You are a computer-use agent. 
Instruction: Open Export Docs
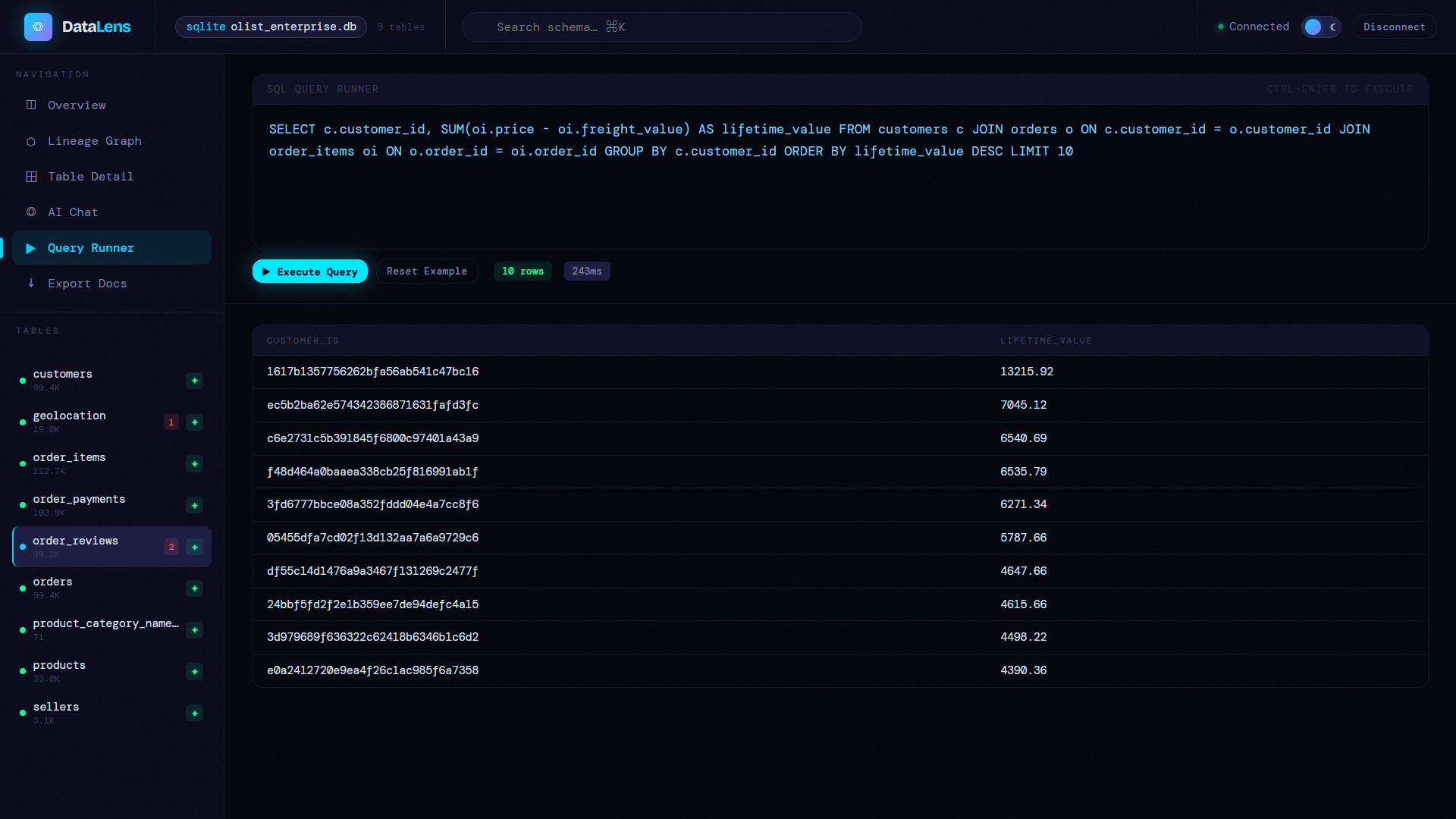(x=111, y=284)
